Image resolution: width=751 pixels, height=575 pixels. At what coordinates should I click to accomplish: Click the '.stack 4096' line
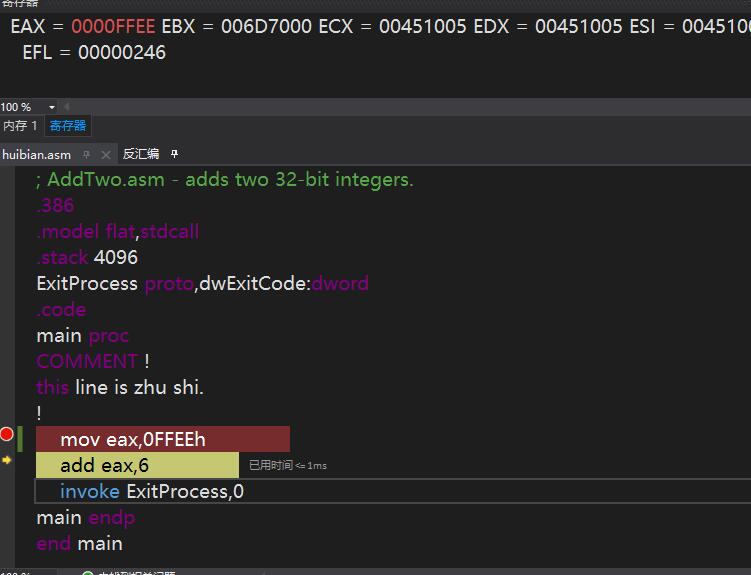coord(87,258)
